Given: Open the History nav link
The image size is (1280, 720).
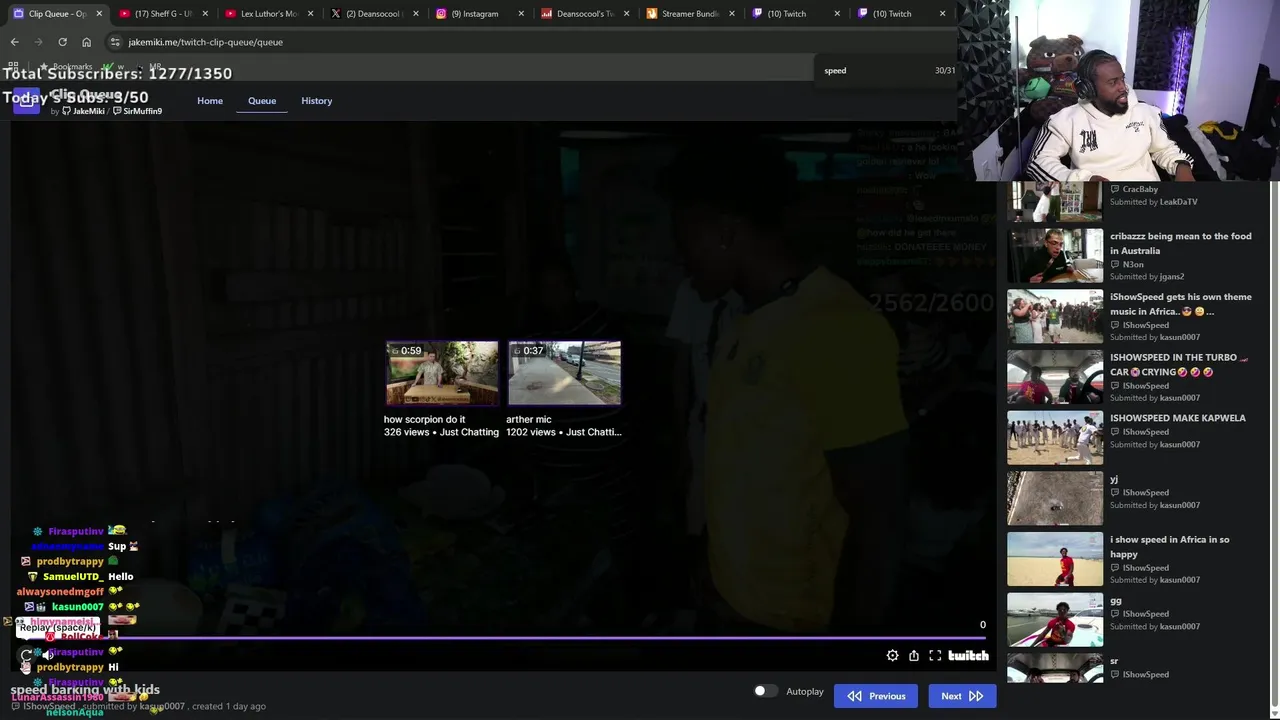Looking at the screenshot, I should (317, 101).
